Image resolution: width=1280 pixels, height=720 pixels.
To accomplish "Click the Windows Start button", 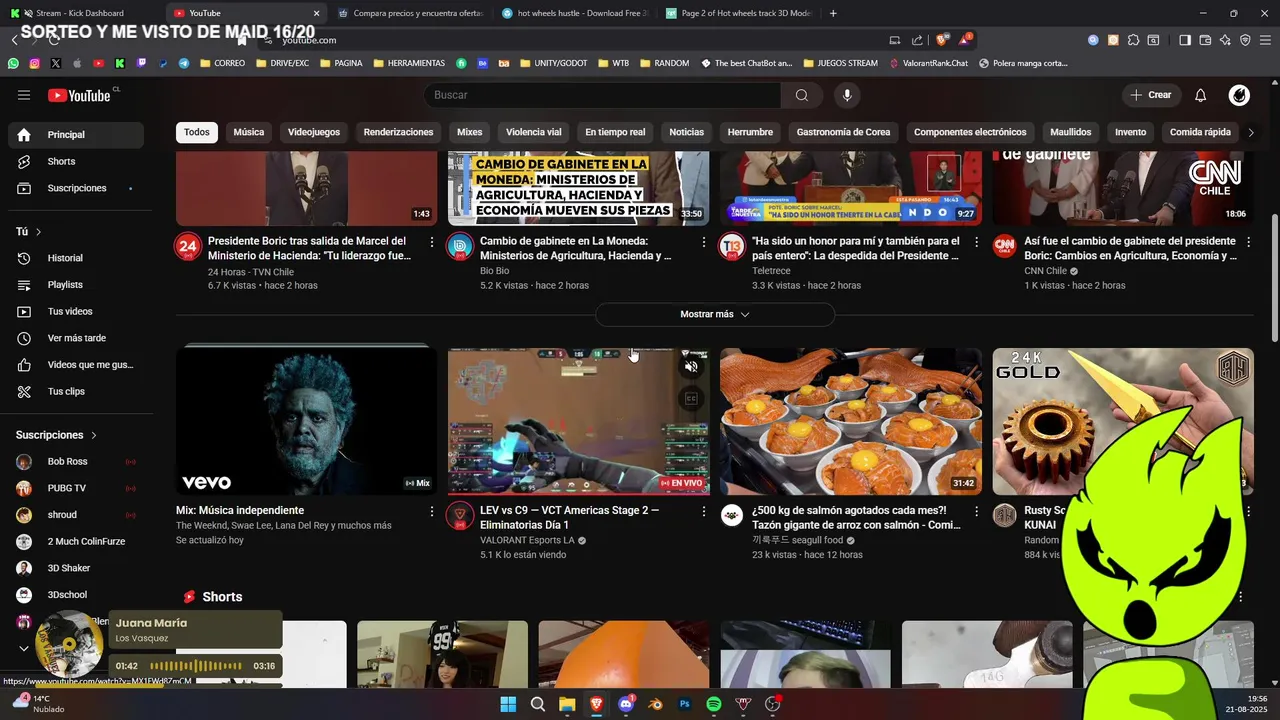I will (508, 704).
